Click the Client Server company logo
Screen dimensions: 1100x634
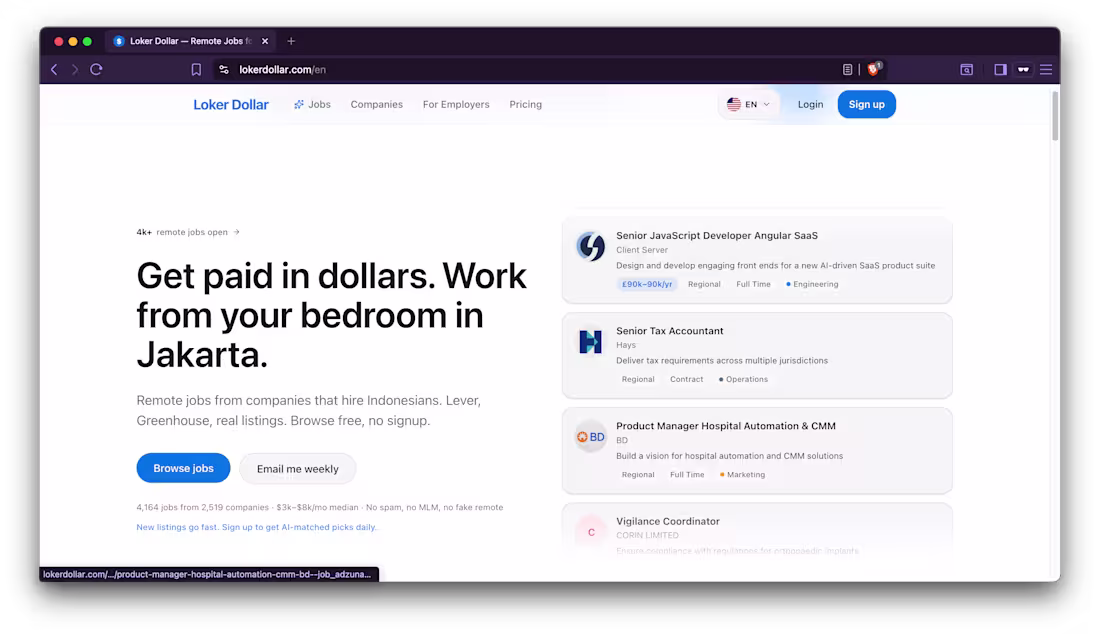coord(591,246)
